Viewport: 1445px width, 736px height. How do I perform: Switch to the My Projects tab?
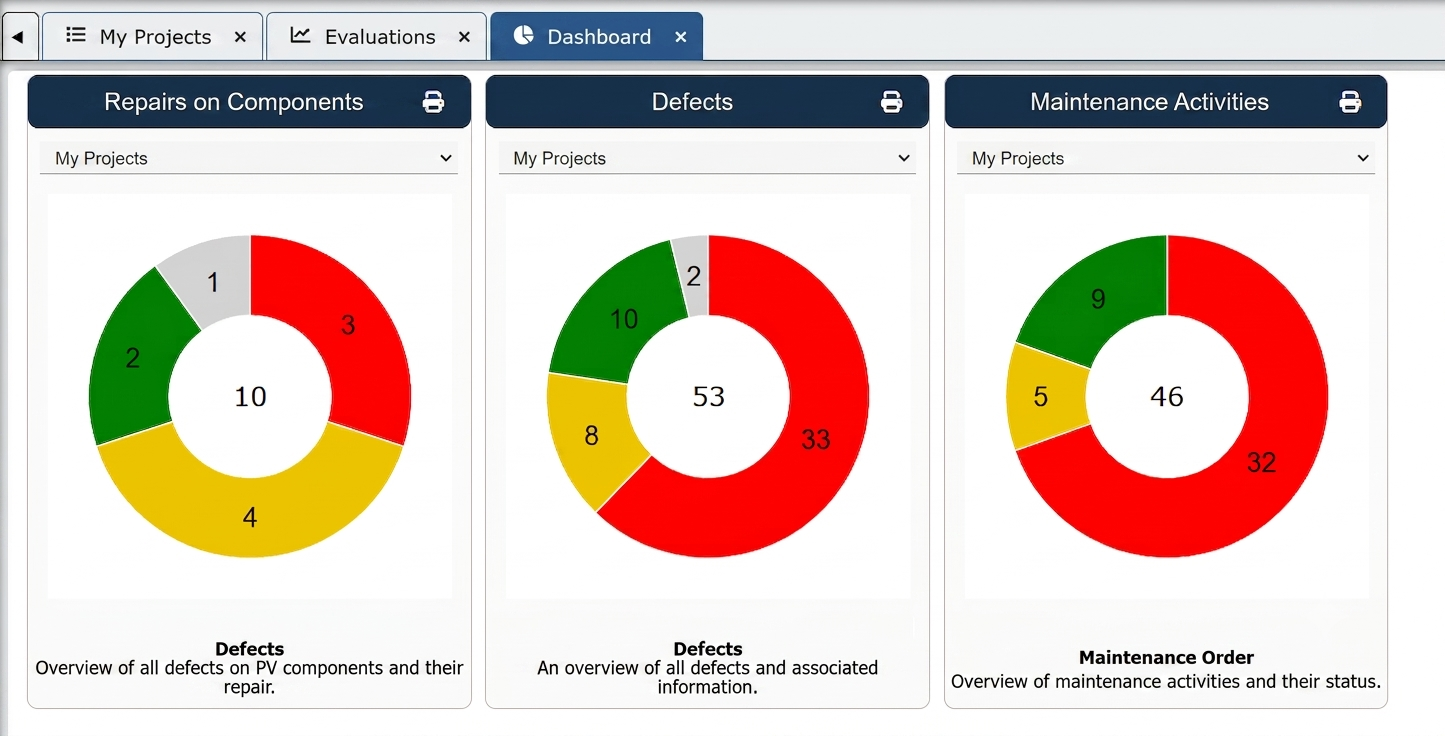(x=153, y=37)
